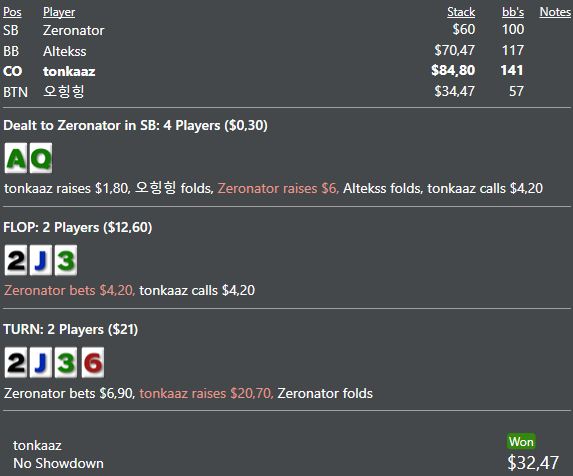Sort by the Player column header
The height and width of the screenshot is (476, 573).
click(x=59, y=12)
